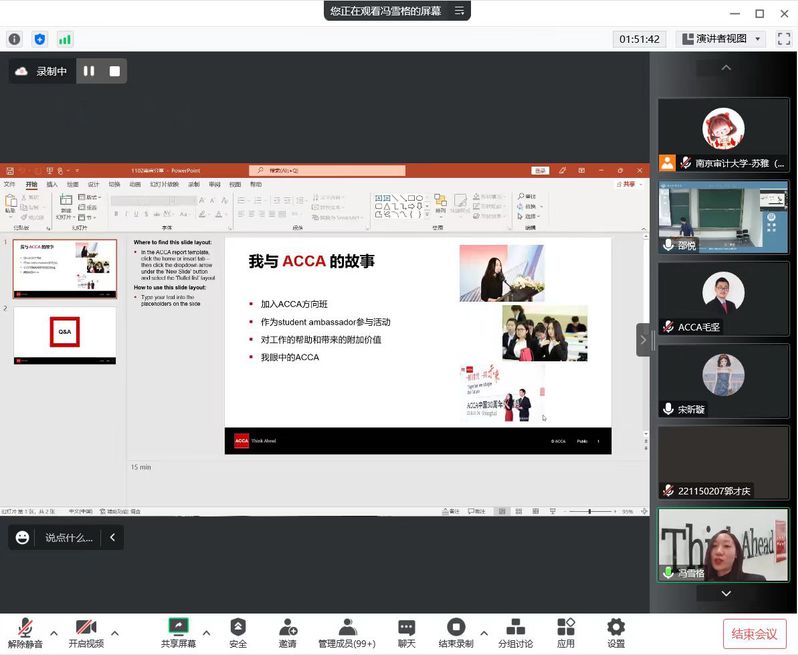Expand audio options arrow next to mute
The image size is (798, 655).
click(54, 632)
